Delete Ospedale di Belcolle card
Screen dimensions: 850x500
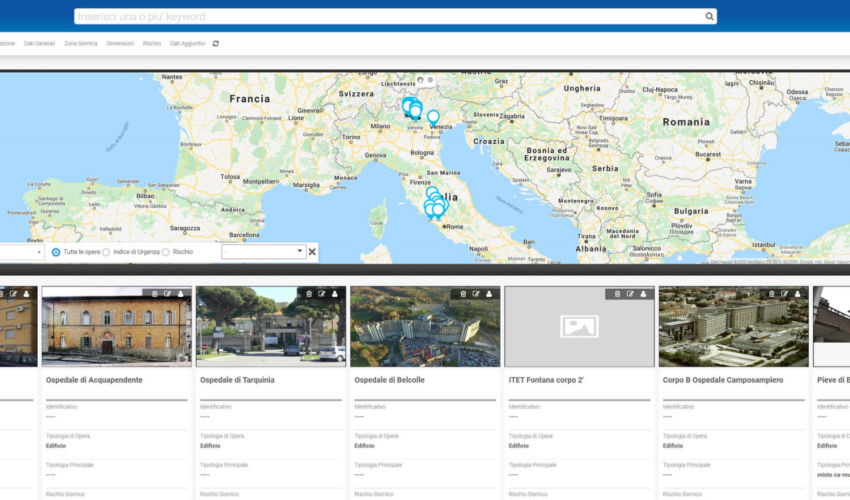[x=463, y=294]
